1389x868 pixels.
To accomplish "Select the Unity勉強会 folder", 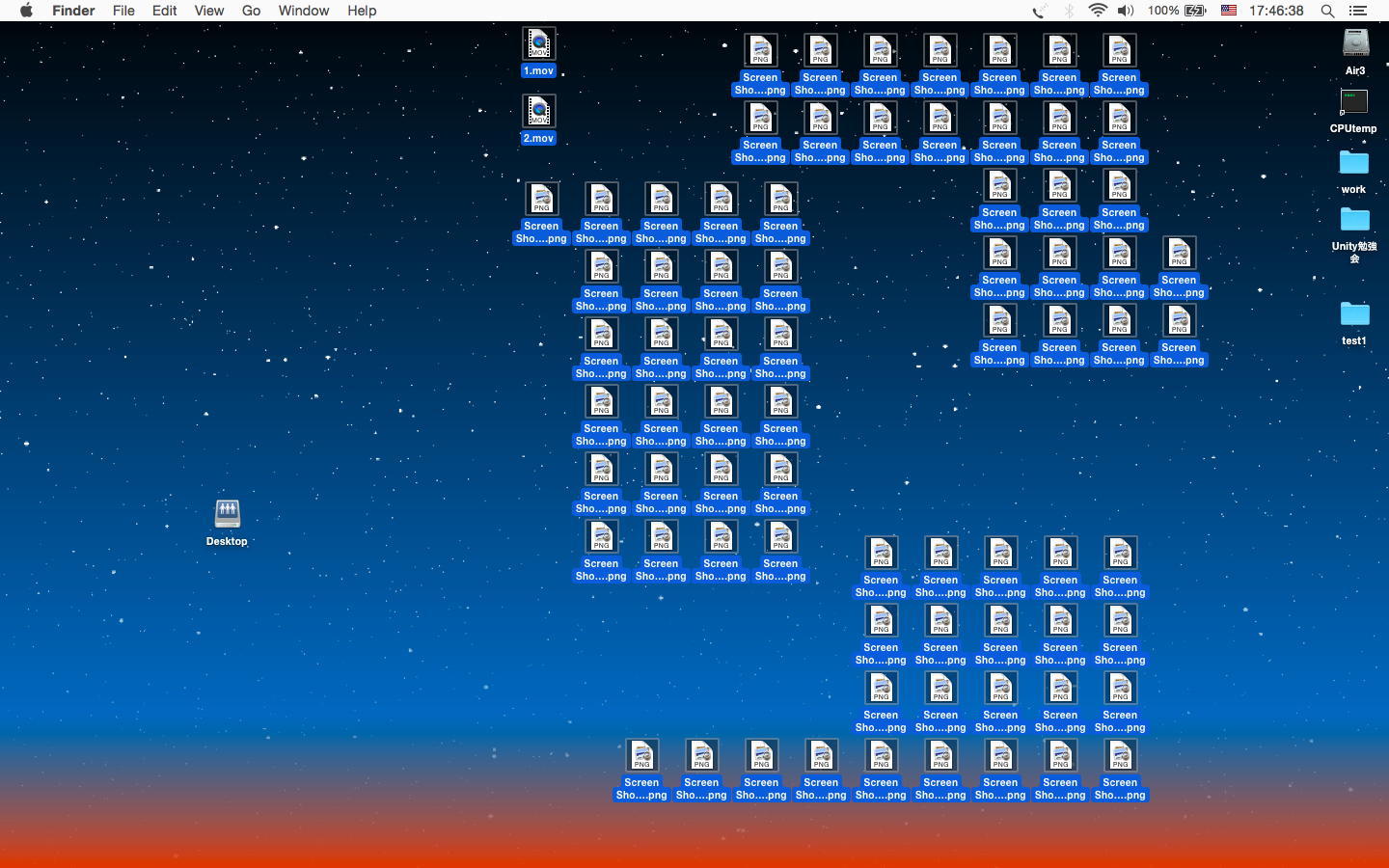I will tap(1354, 220).
